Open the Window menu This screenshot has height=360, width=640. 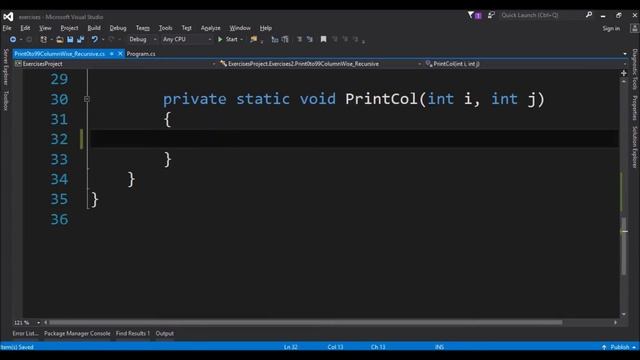(240, 28)
